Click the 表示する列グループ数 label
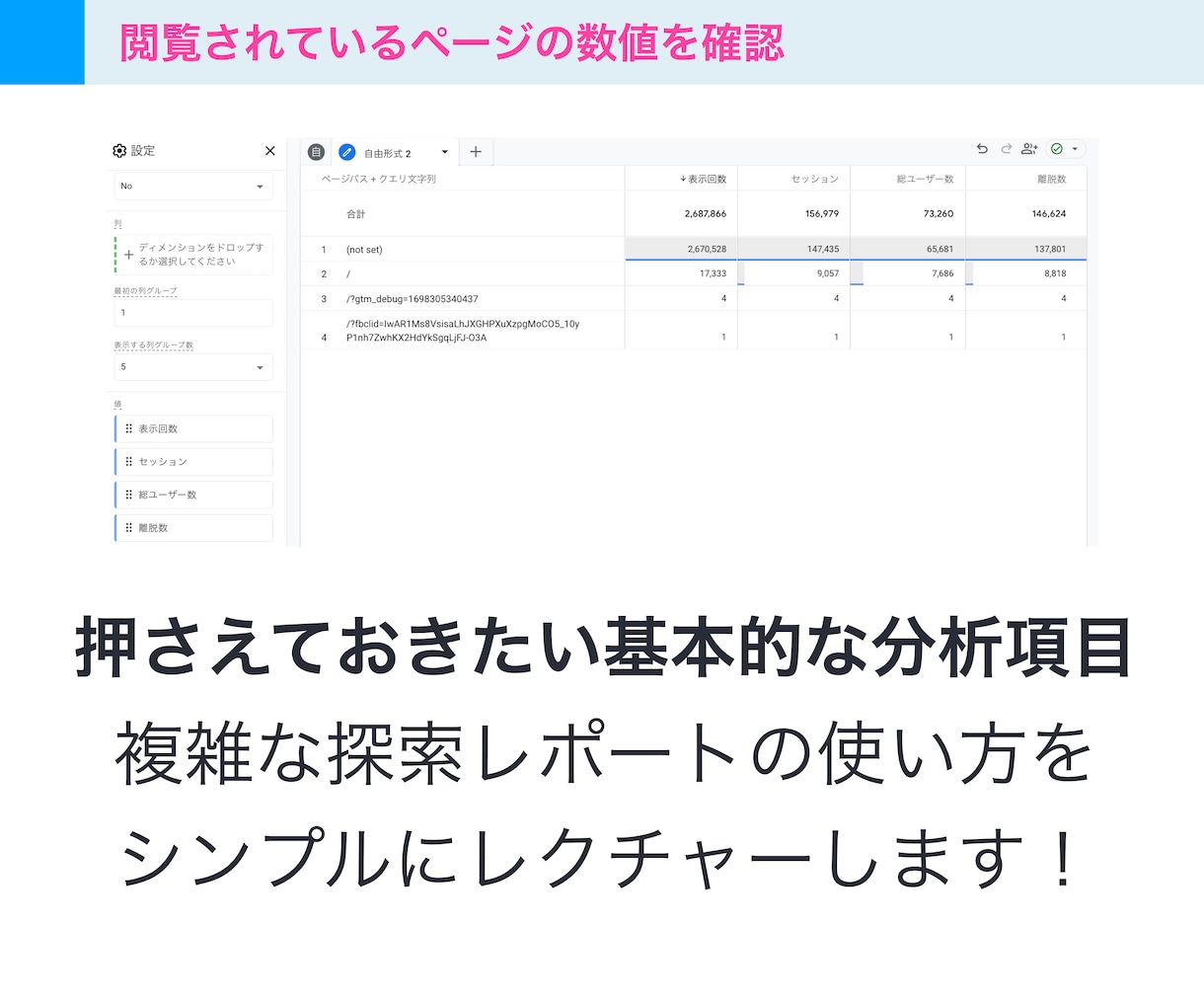Viewport: 1204px width, 1002px height. click(x=153, y=346)
